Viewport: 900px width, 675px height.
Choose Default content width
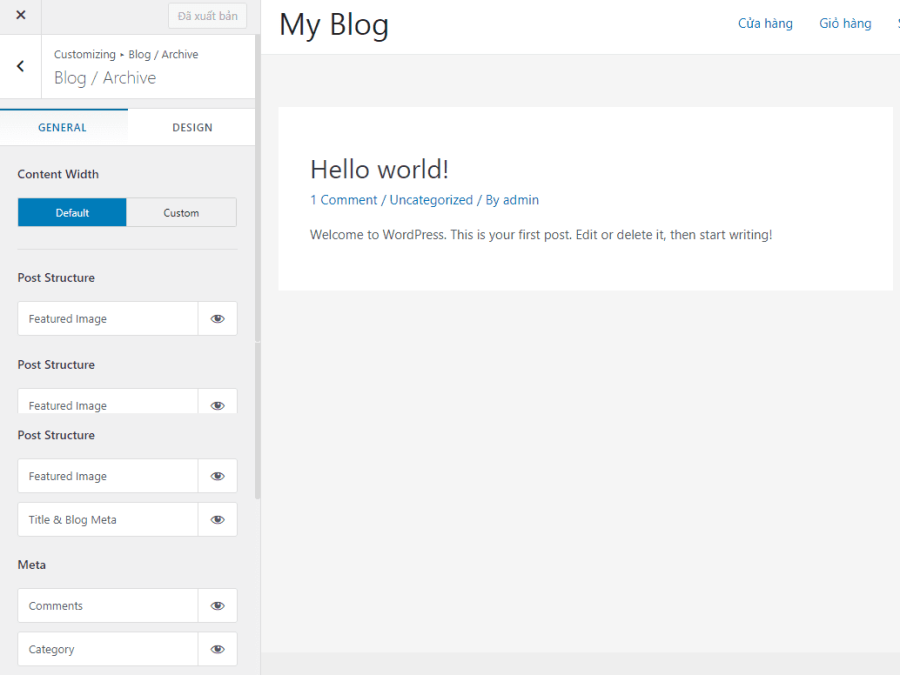(72, 213)
